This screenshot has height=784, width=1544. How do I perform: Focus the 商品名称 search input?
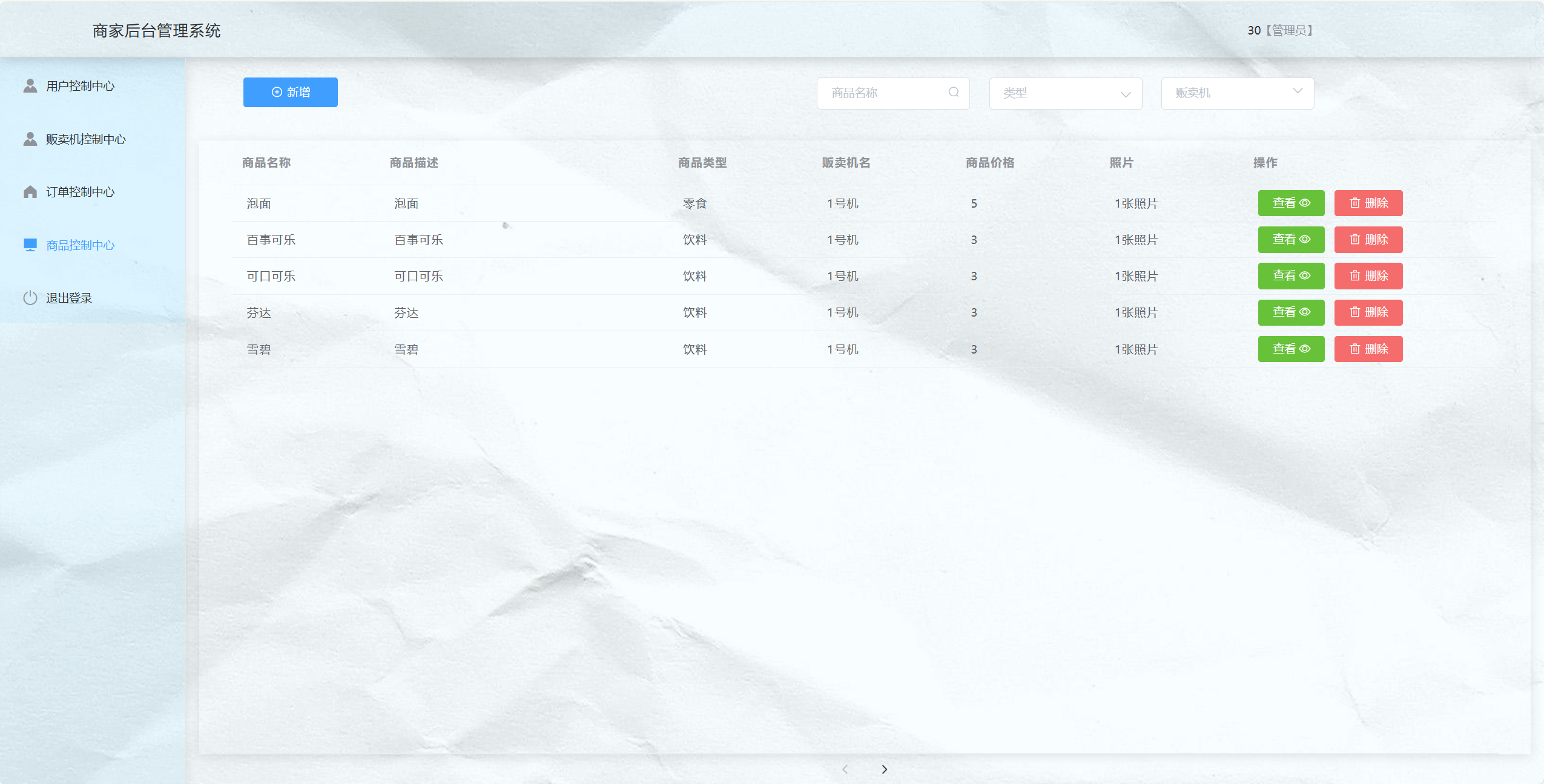(x=884, y=93)
